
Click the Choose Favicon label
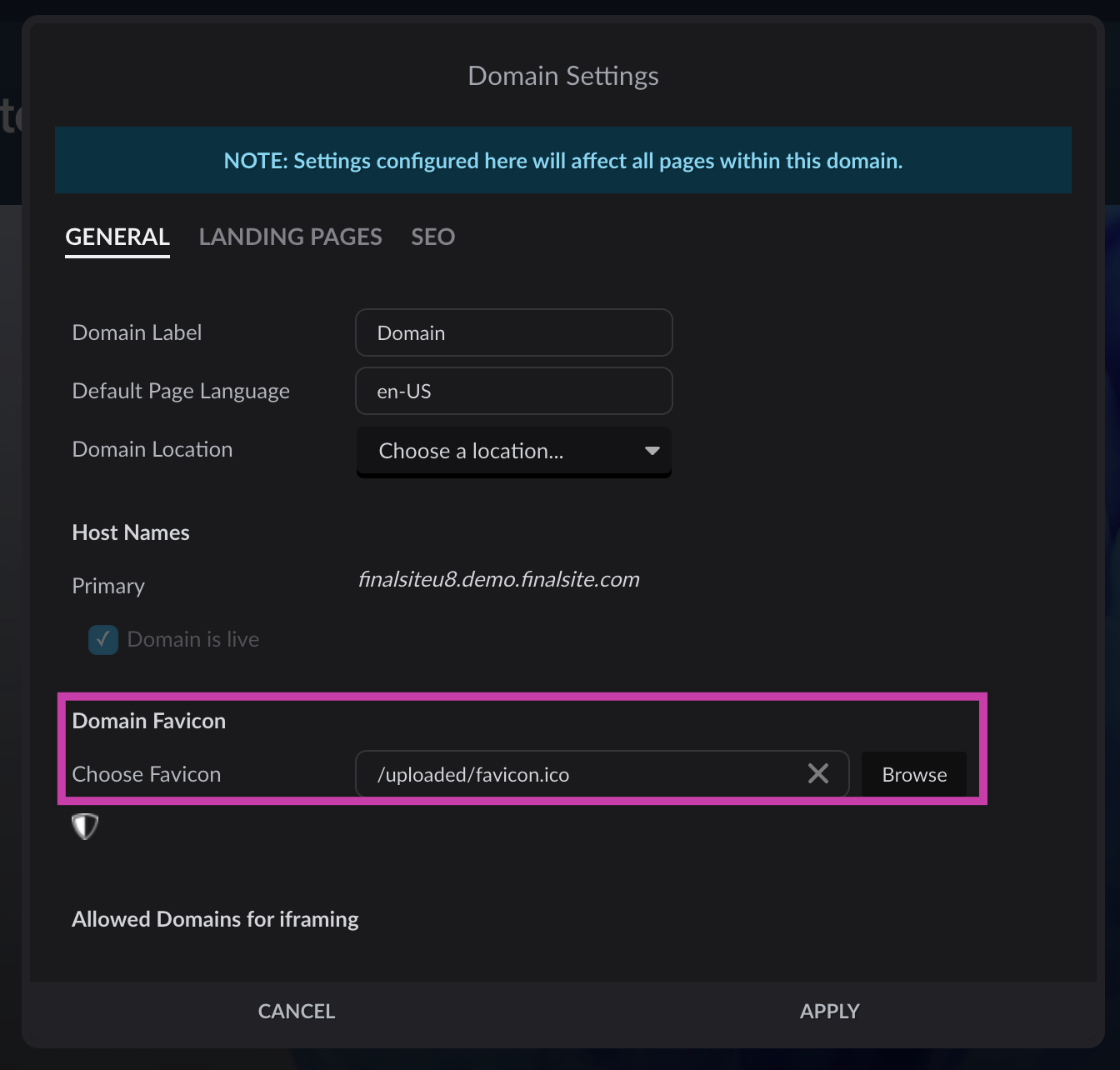pyautogui.click(x=147, y=774)
